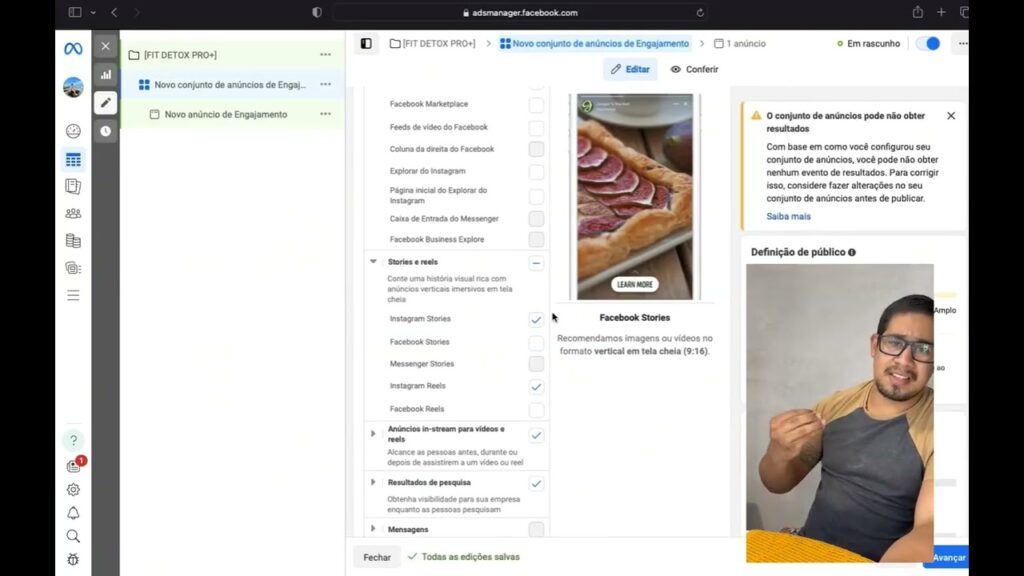Select the Editar tab

pyautogui.click(x=630, y=70)
